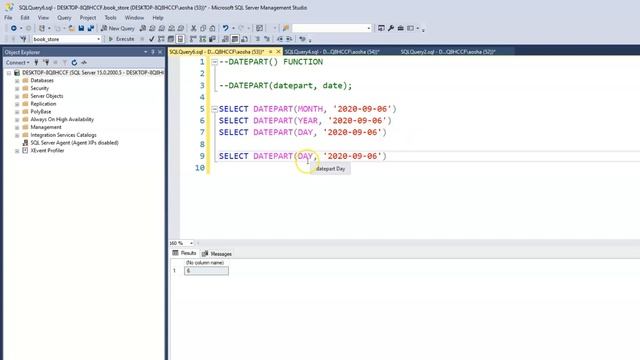Click the Increase Indent icon
The width and height of the screenshot is (640, 360).
coord(289,39)
